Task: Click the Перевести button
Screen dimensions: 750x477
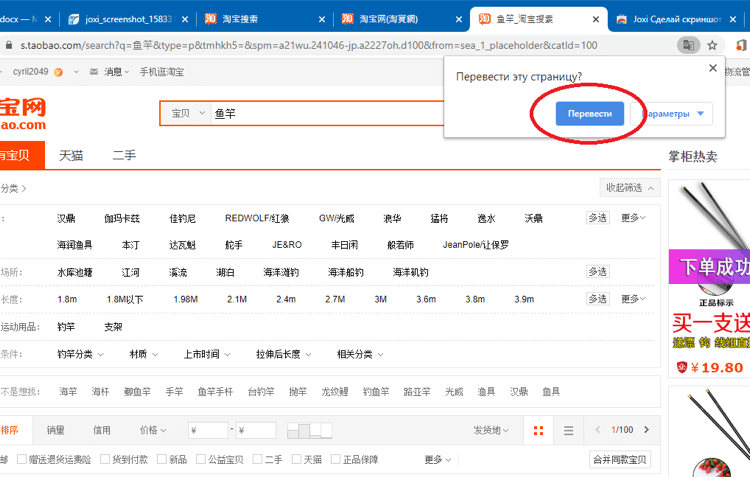Action: [x=590, y=114]
